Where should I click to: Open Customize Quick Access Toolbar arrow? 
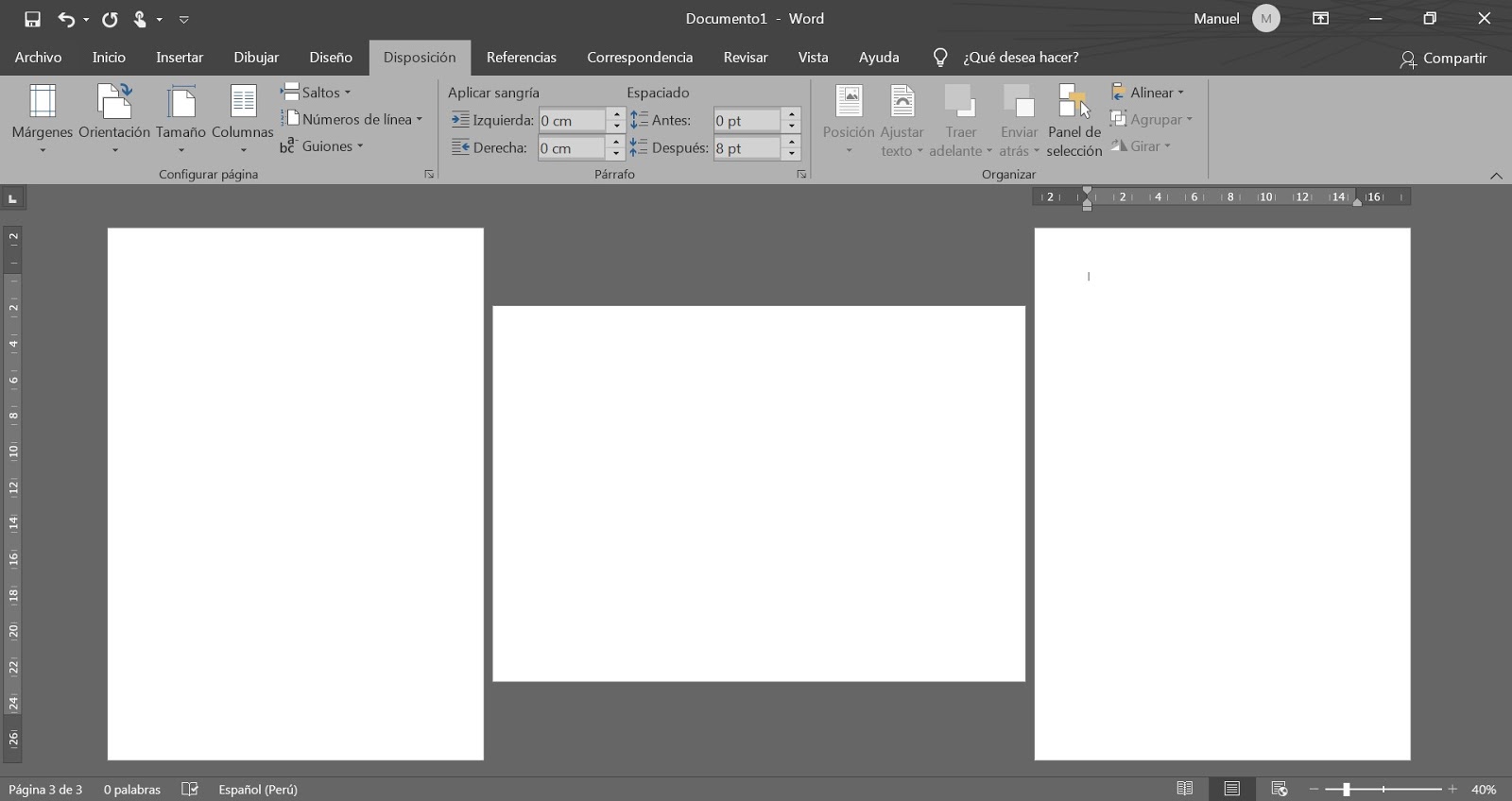coord(184,19)
